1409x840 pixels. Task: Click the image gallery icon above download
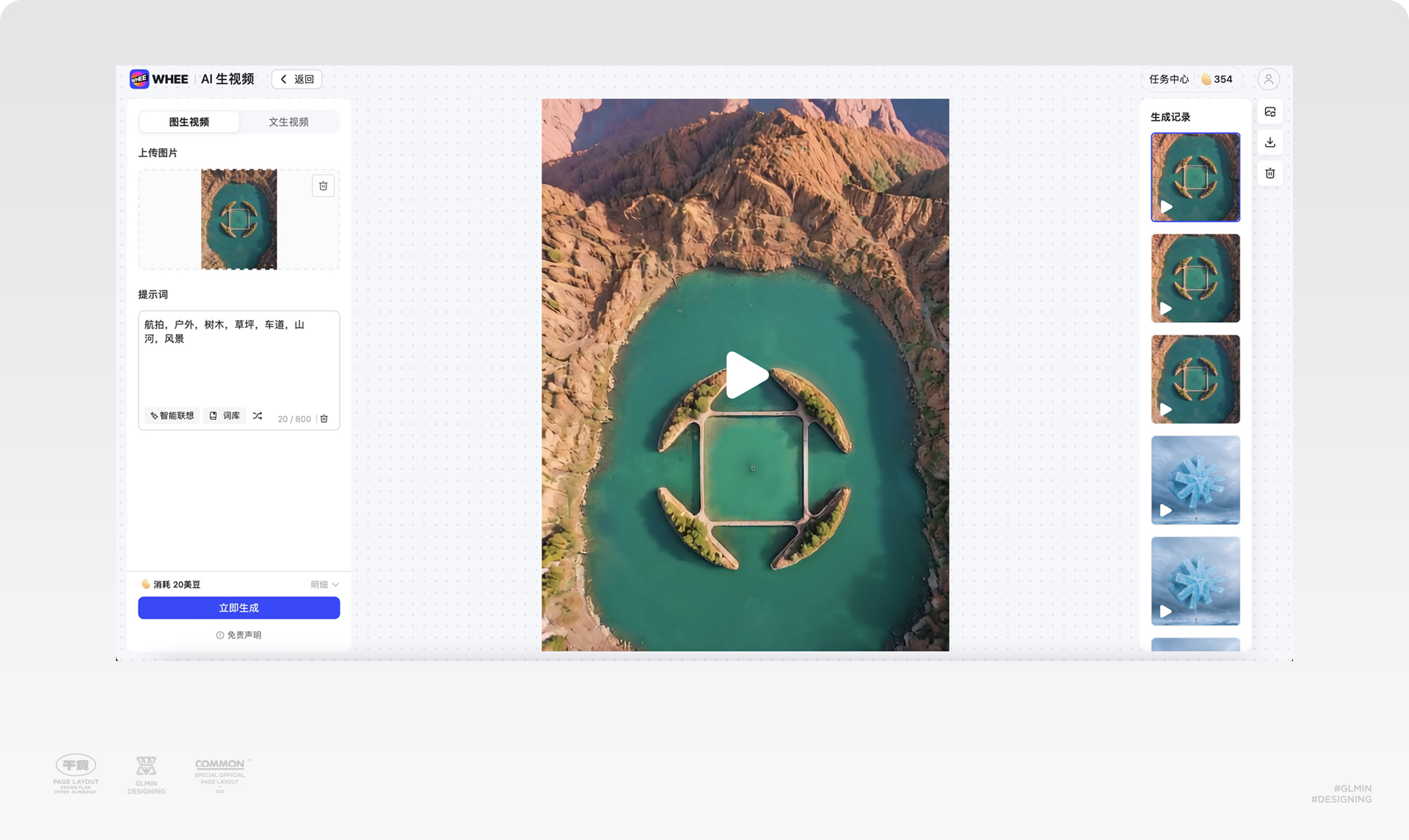pyautogui.click(x=1270, y=112)
